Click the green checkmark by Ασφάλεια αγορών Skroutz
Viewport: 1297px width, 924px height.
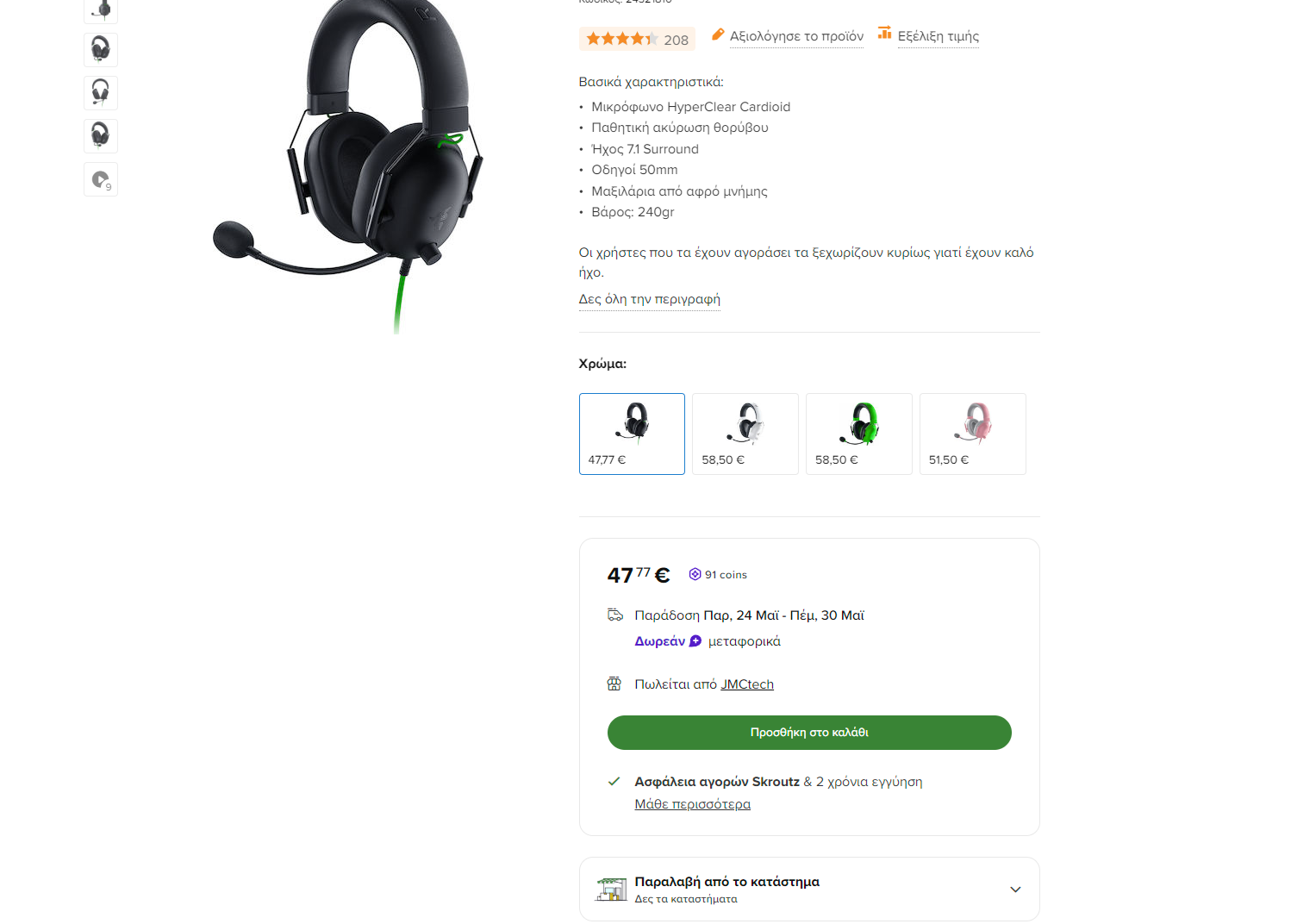pyautogui.click(x=614, y=781)
